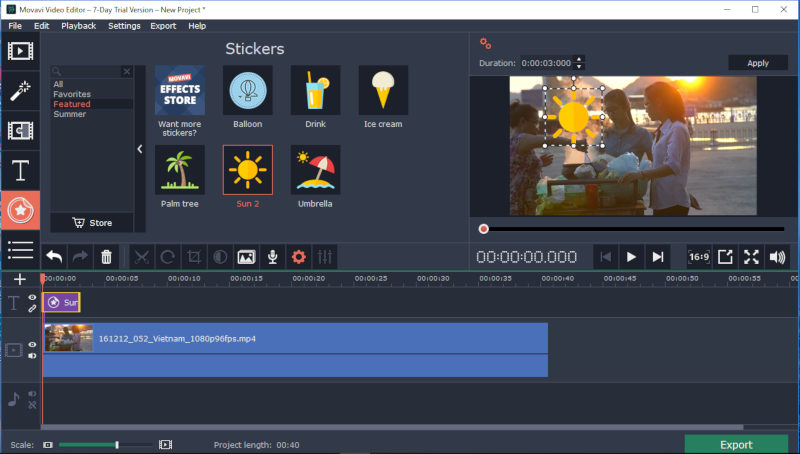This screenshot has height=454, width=800.
Task: Open the image overlay wizard icon
Action: (246, 257)
